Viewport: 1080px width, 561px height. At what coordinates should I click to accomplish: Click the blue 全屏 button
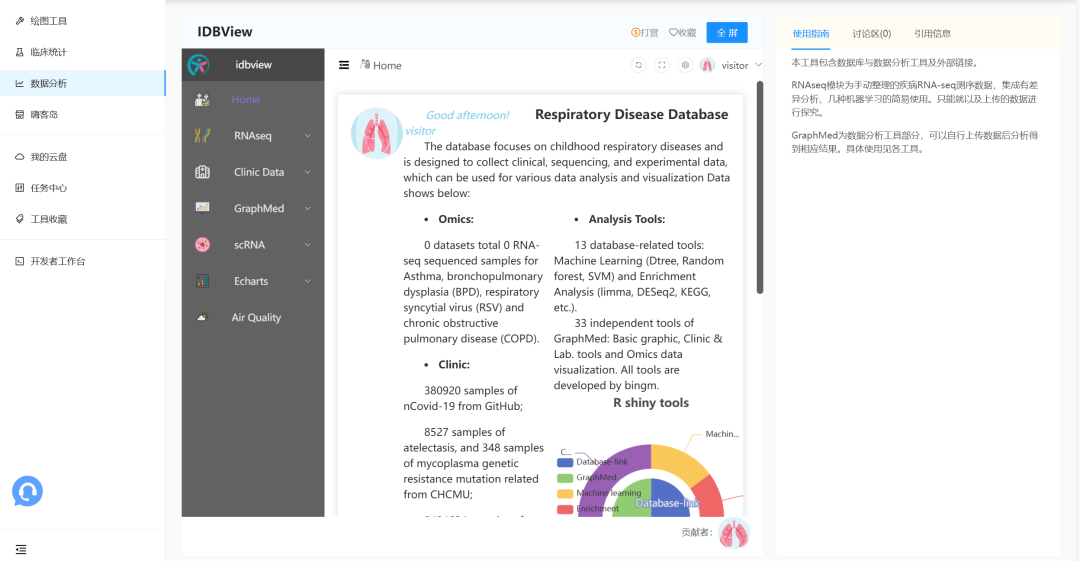point(726,33)
